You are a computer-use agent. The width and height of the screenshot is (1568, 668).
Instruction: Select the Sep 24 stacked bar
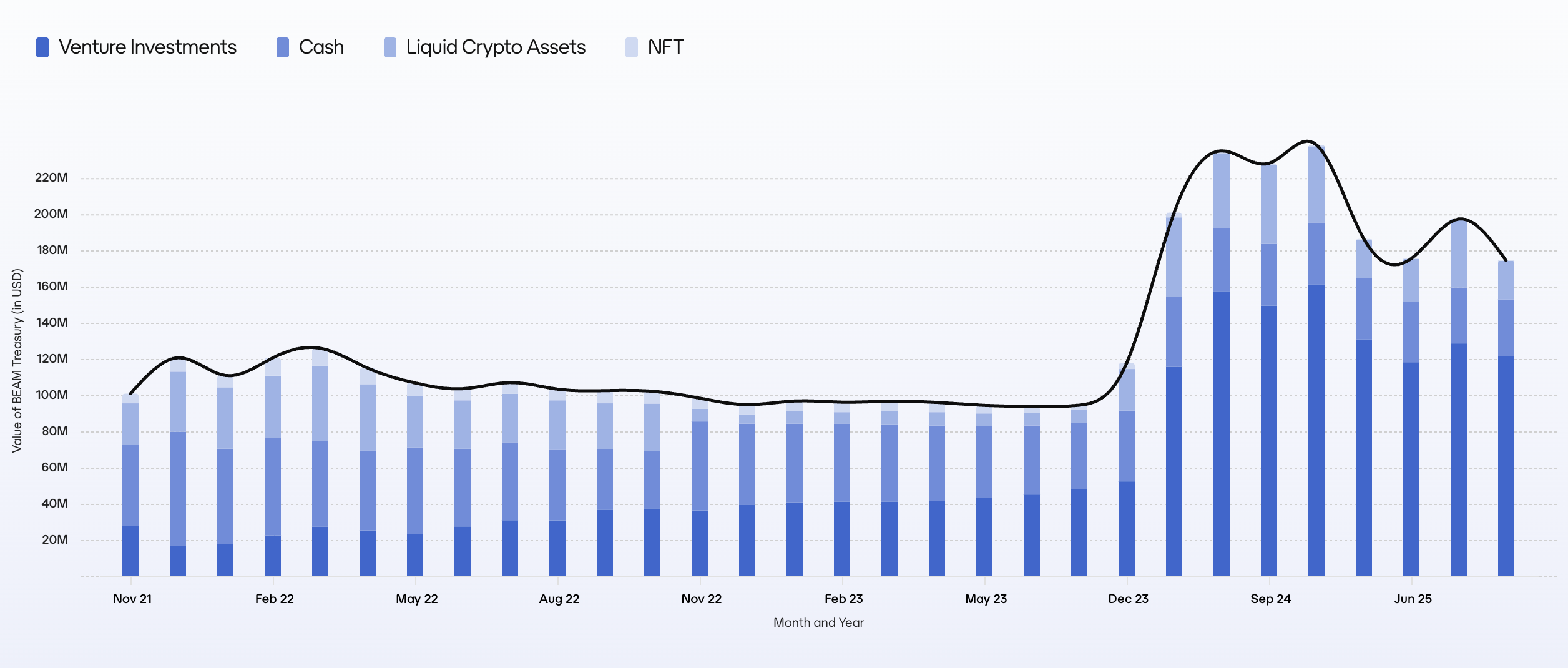(1269, 370)
